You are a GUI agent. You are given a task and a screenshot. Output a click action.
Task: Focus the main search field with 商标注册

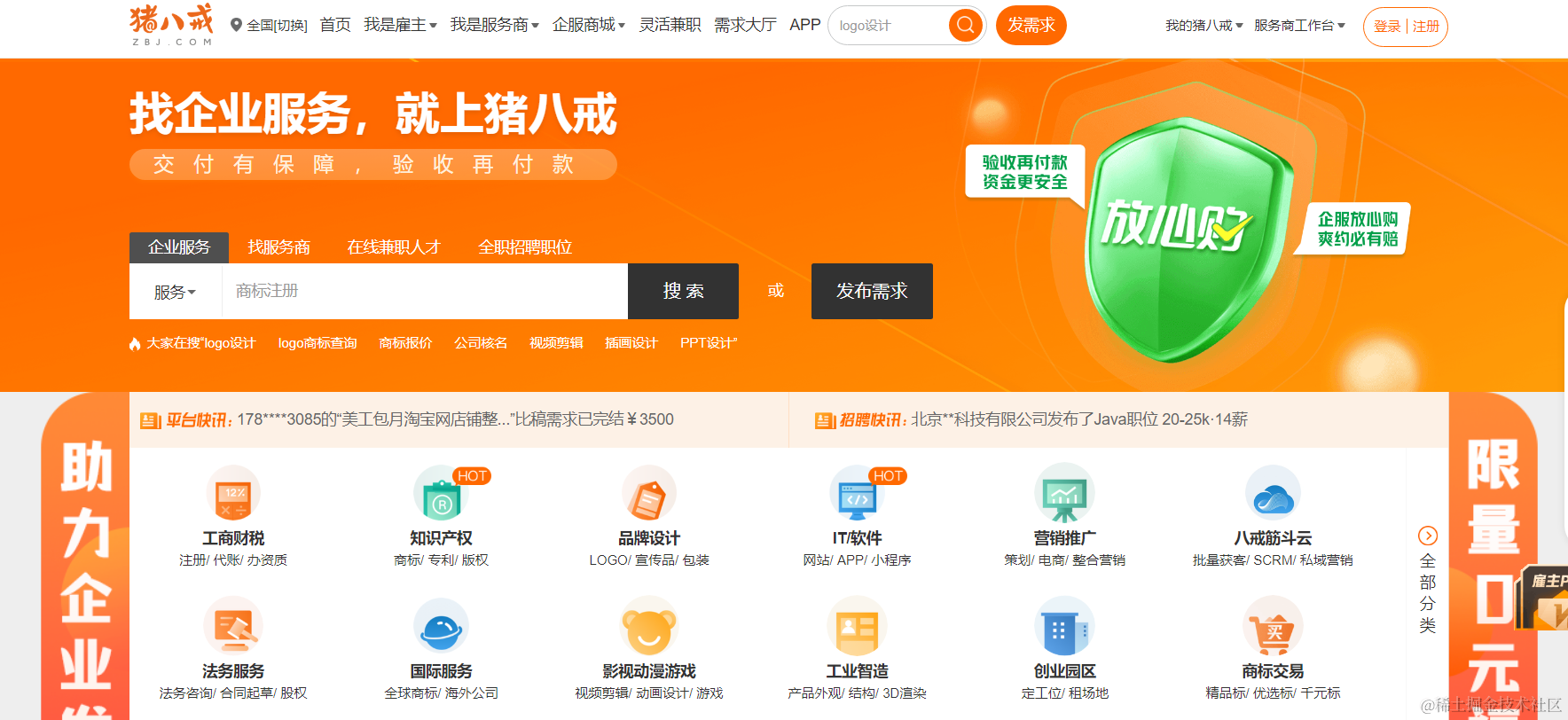pos(425,291)
